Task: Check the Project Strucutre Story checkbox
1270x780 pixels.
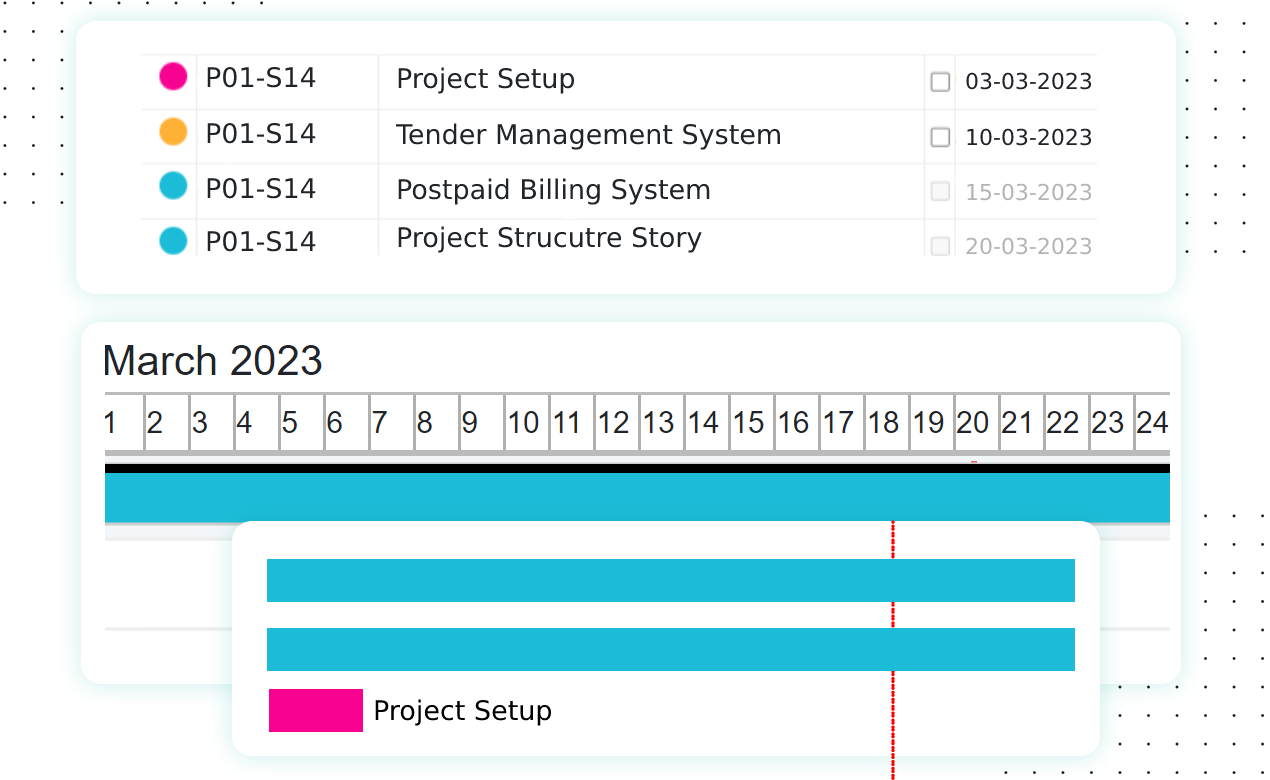Action: click(x=940, y=245)
